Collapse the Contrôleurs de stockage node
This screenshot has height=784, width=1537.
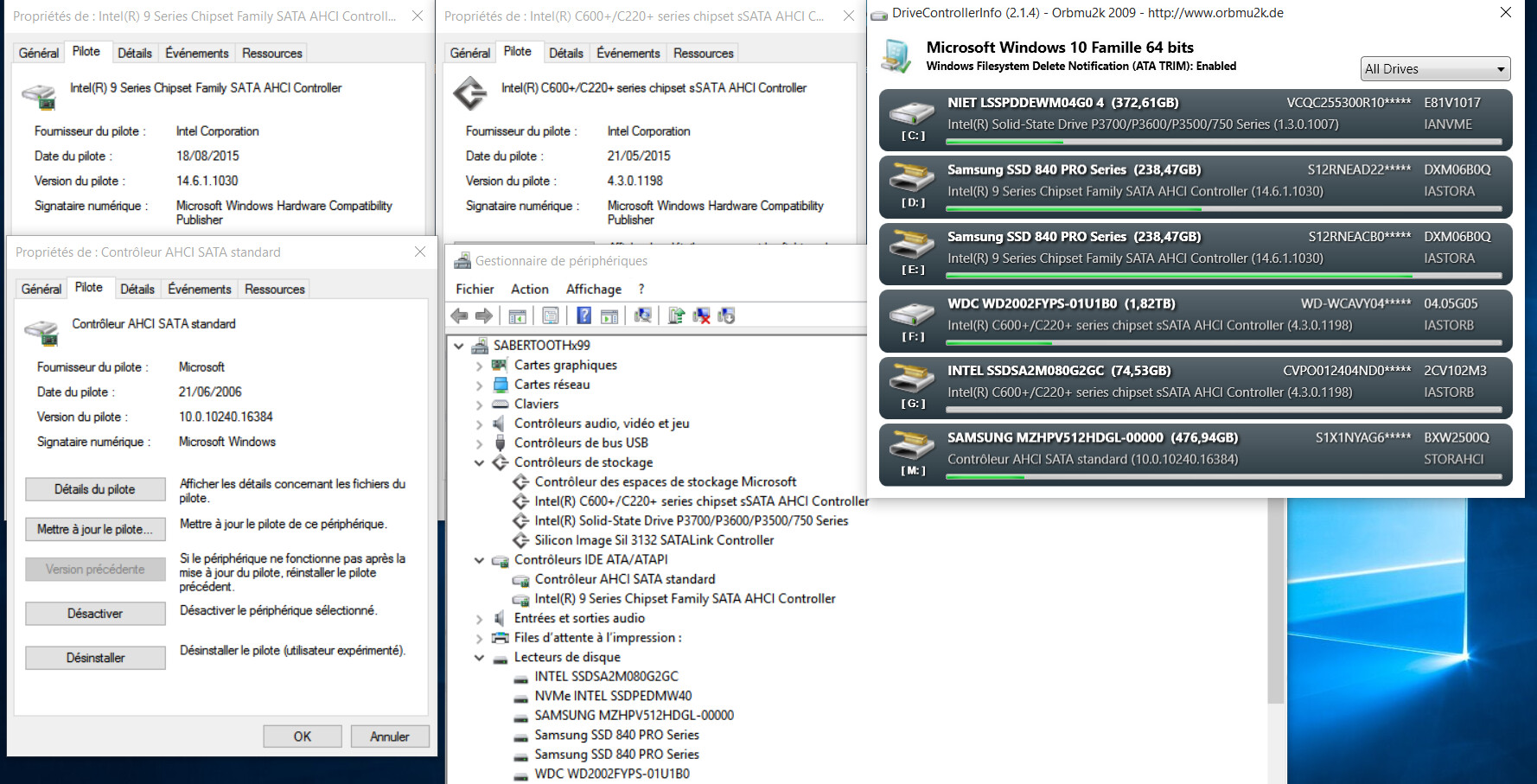[479, 462]
